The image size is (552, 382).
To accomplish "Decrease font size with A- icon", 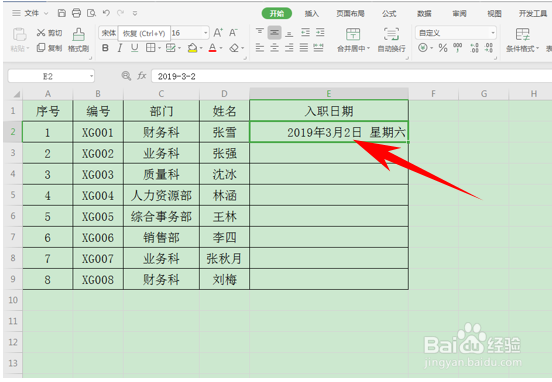I will [233, 33].
